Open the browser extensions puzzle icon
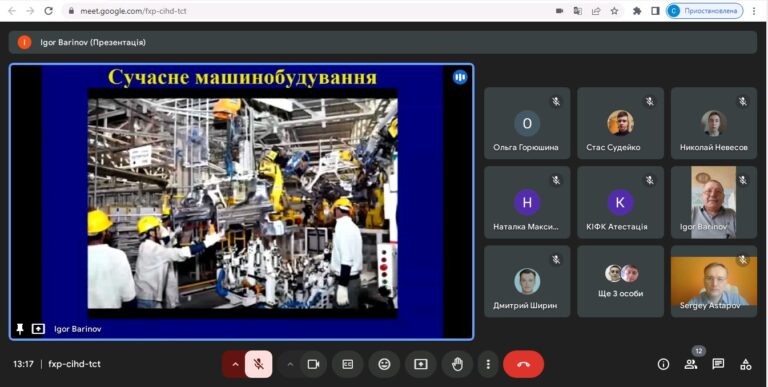768x387 pixels. tap(637, 11)
